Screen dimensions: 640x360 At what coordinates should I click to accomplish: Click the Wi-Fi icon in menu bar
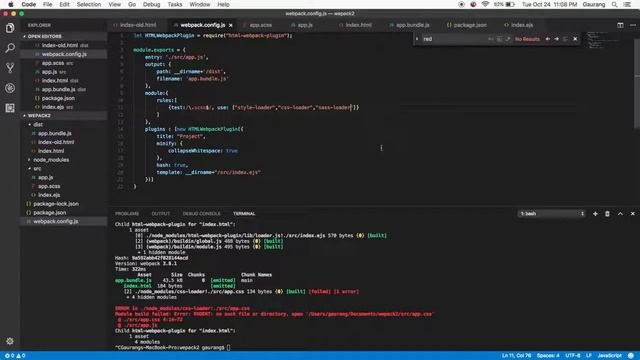(485, 4)
